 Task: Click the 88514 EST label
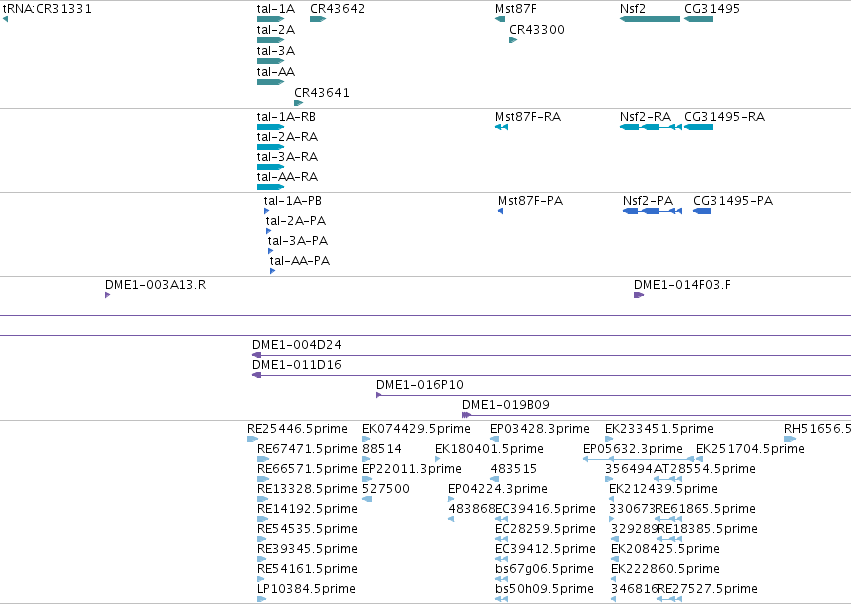coord(382,449)
